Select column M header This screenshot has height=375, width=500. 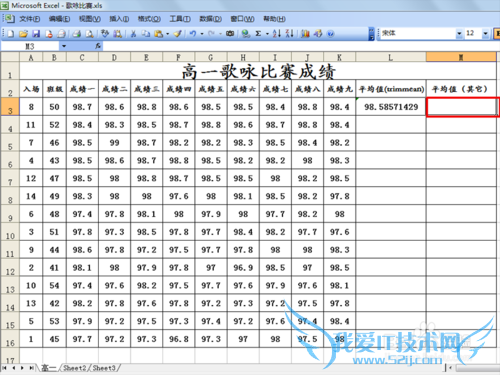461,57
